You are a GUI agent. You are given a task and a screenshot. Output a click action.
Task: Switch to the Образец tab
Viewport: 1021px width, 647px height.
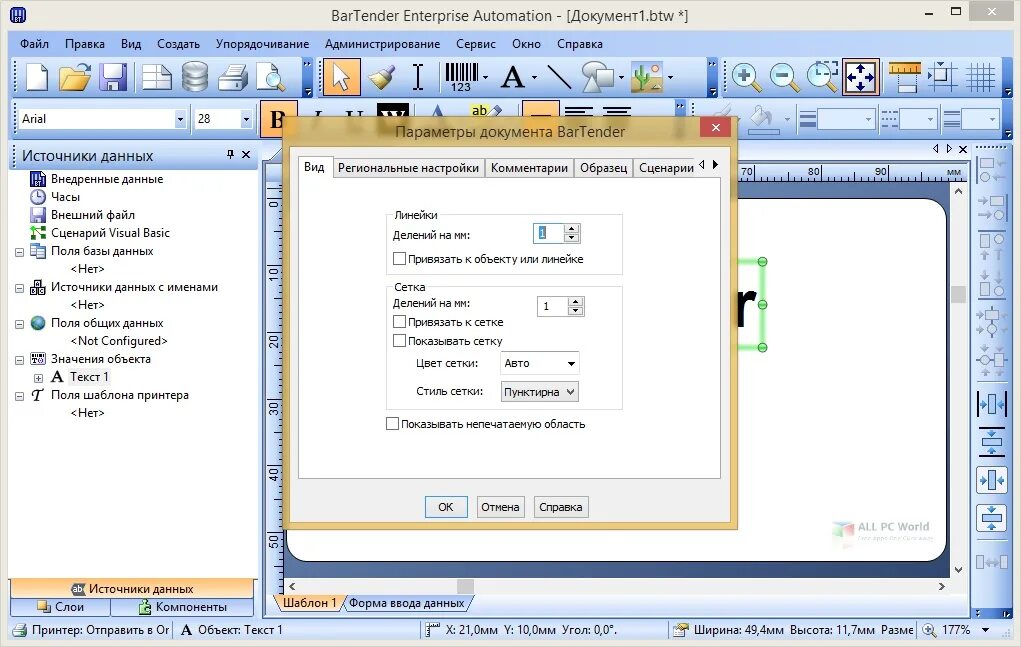(604, 168)
